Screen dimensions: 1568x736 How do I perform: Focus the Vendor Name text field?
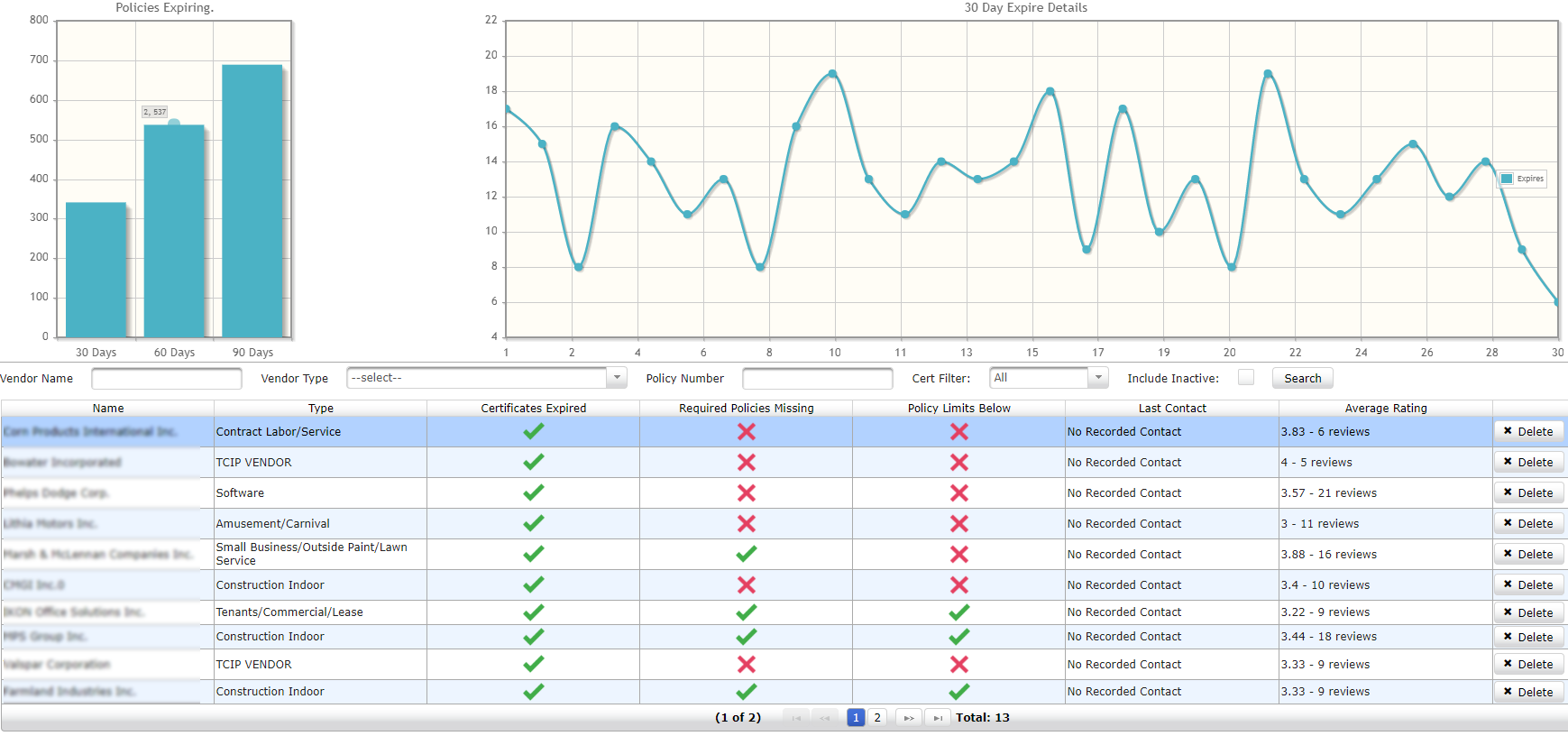167,379
